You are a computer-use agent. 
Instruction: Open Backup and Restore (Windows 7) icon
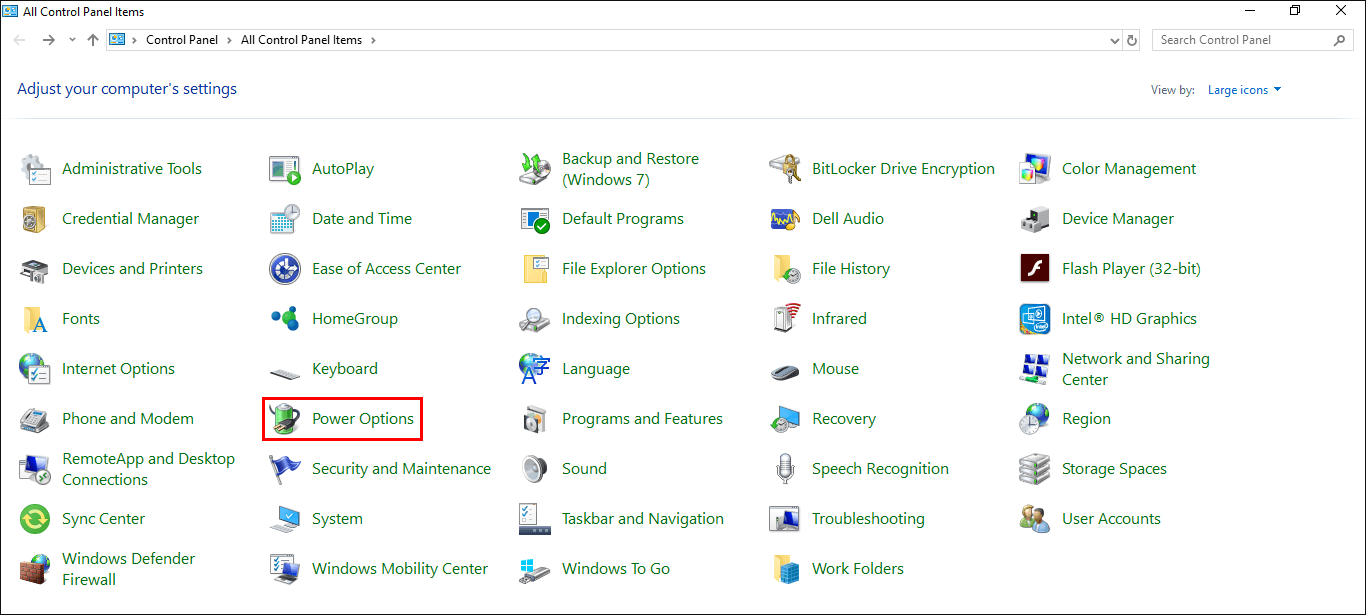pyautogui.click(x=535, y=169)
